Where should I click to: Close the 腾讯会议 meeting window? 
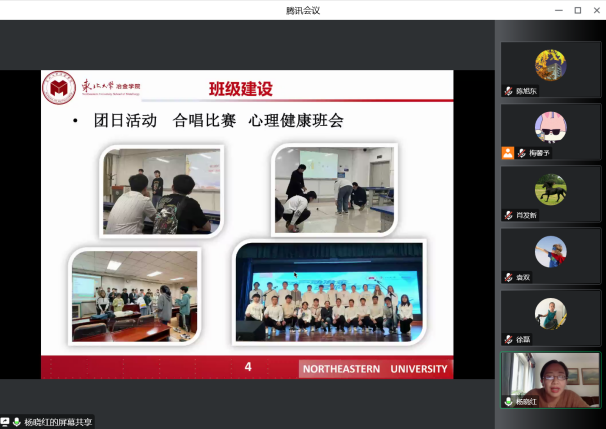point(596,10)
